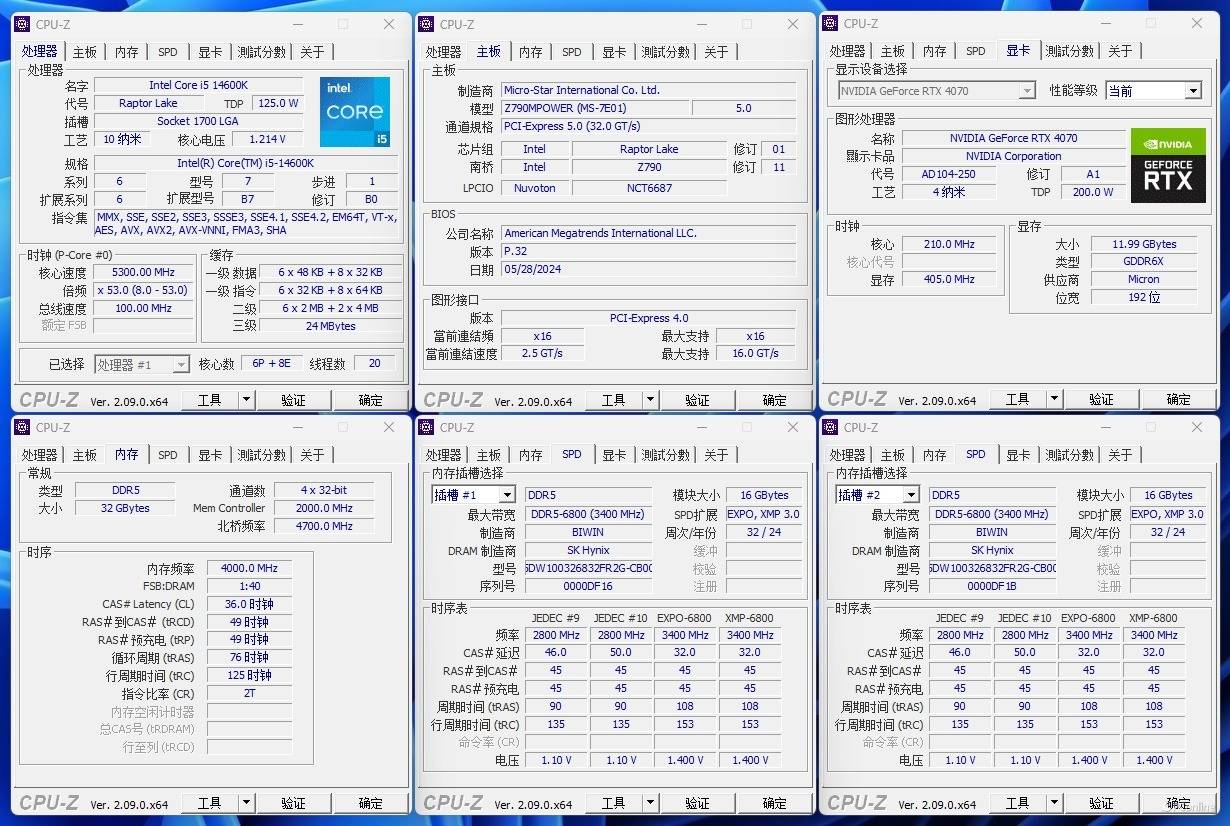Click CPU-Z title icon in memory timings window

23,428
